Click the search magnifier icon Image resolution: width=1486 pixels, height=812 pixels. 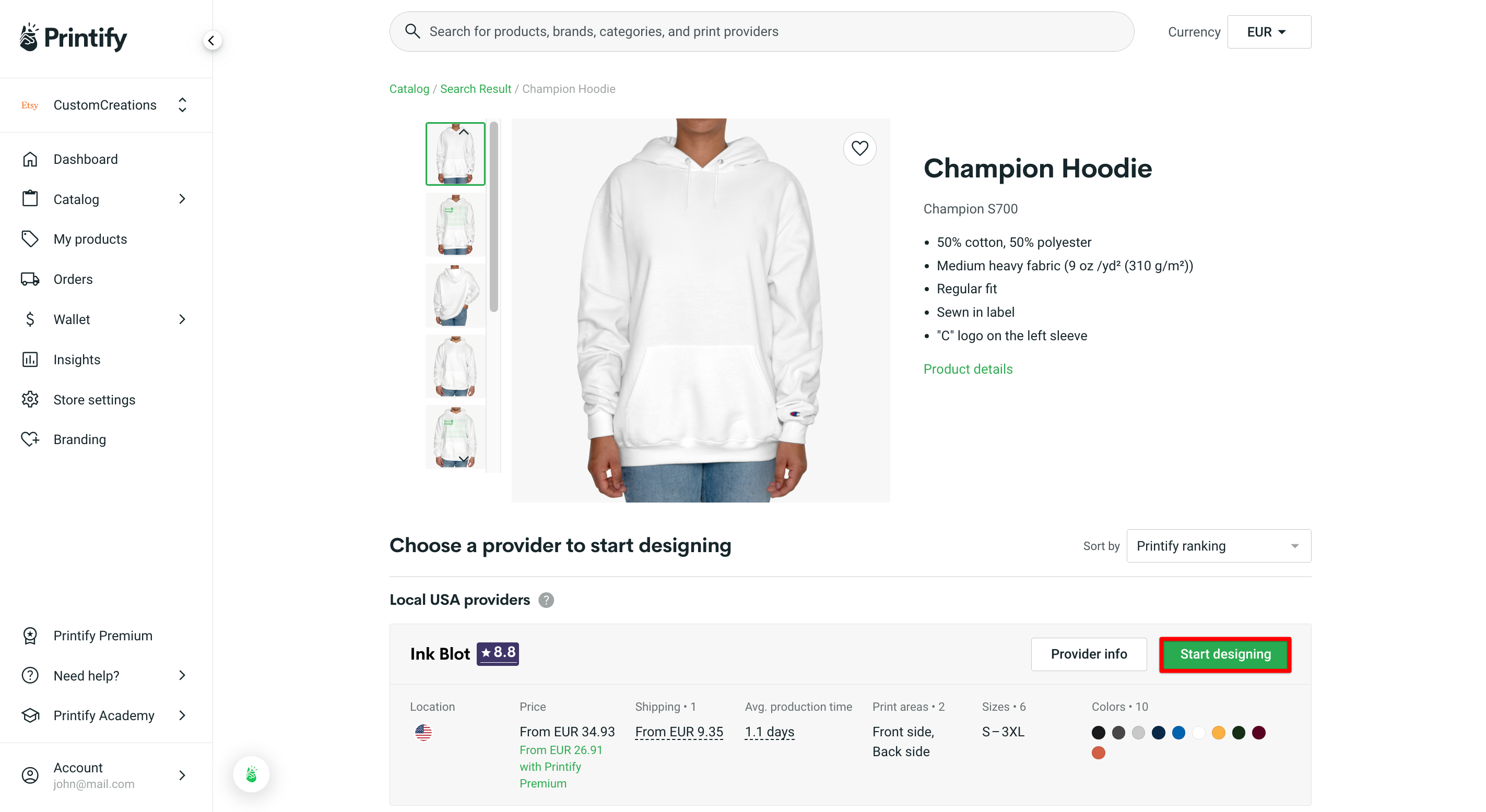coord(413,31)
